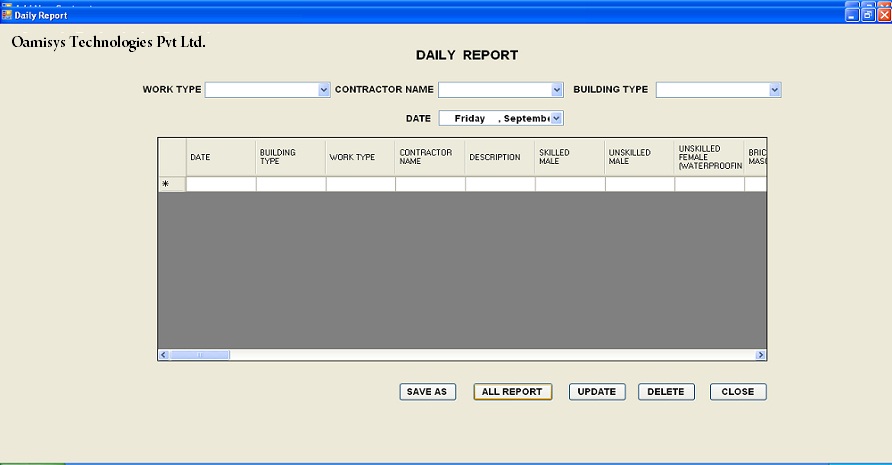Click the UPDATE button

[x=597, y=392]
